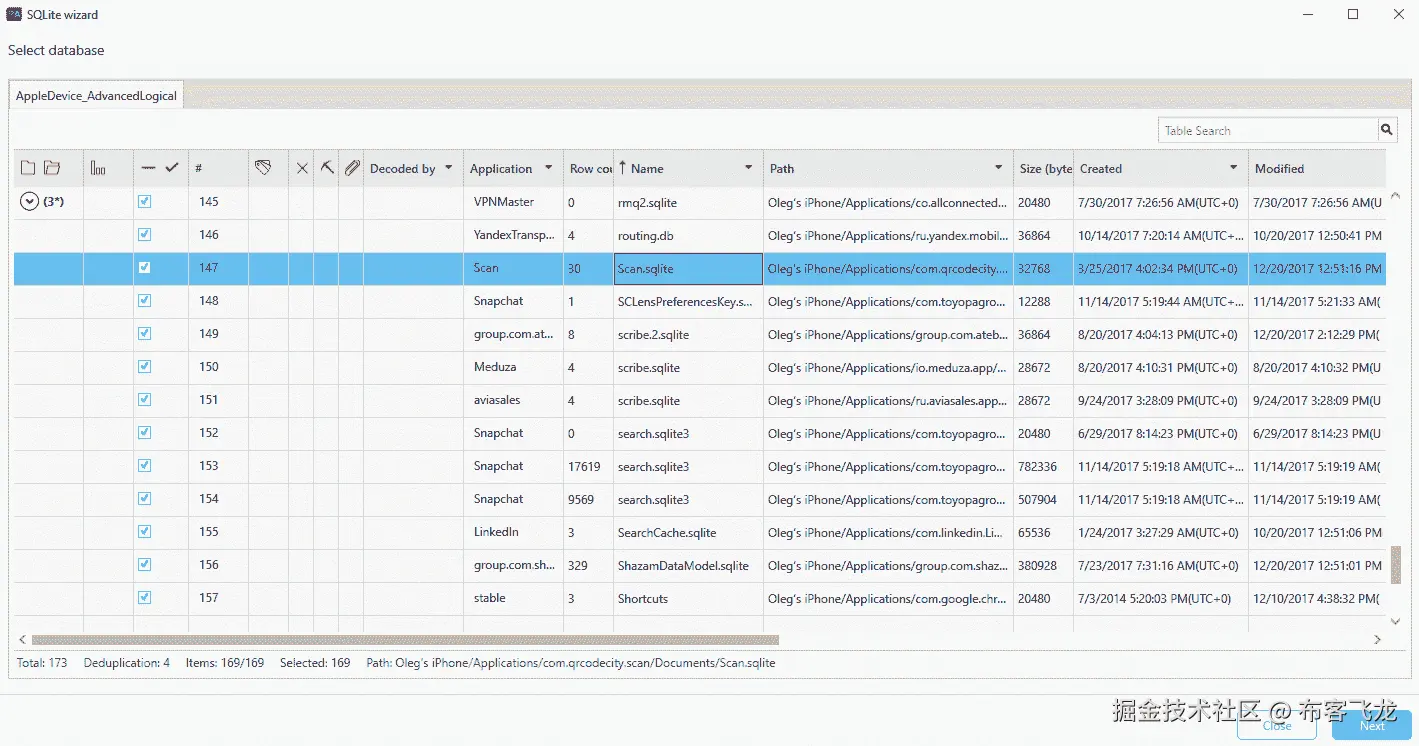Click the aviasales application cell

[x=514, y=400]
